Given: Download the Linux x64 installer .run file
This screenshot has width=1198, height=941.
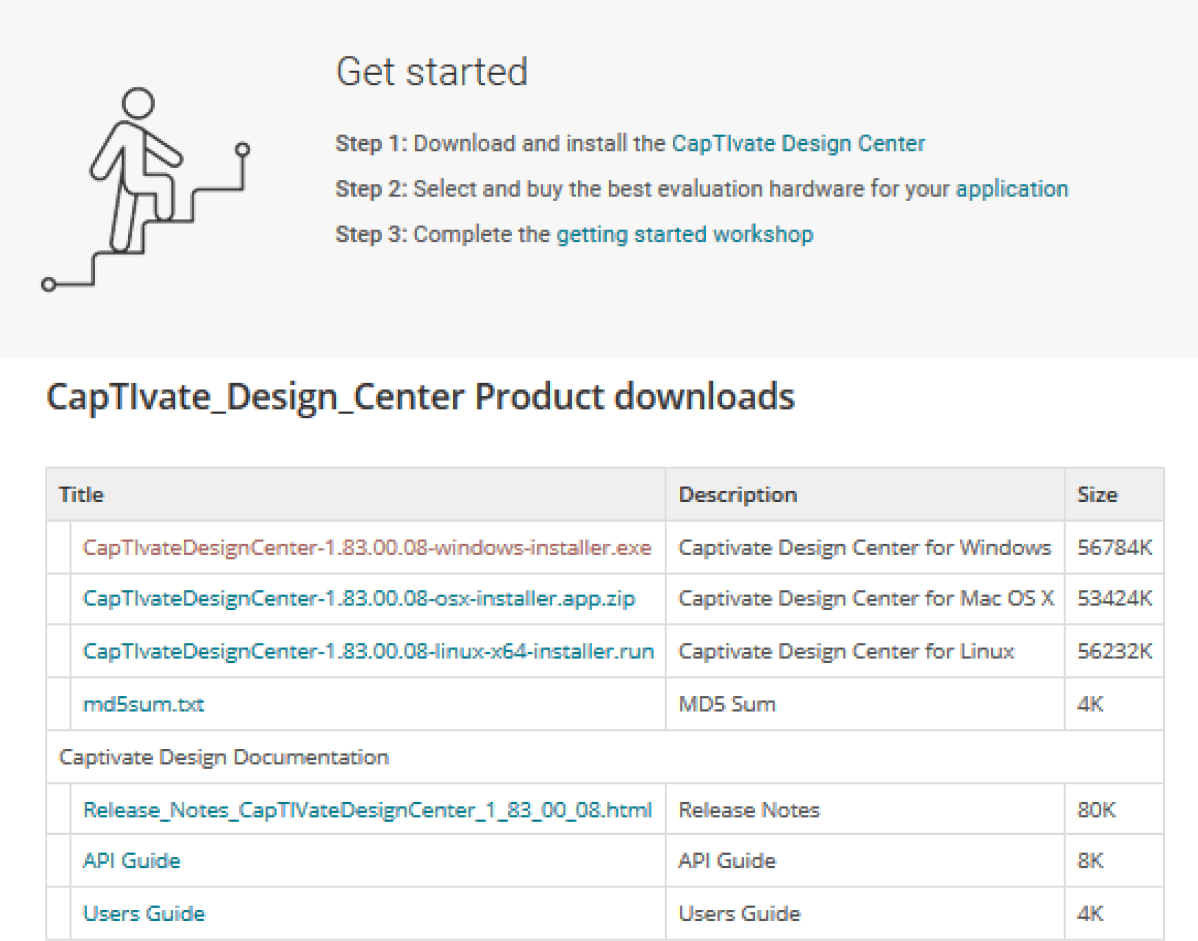Looking at the screenshot, I should click(368, 651).
